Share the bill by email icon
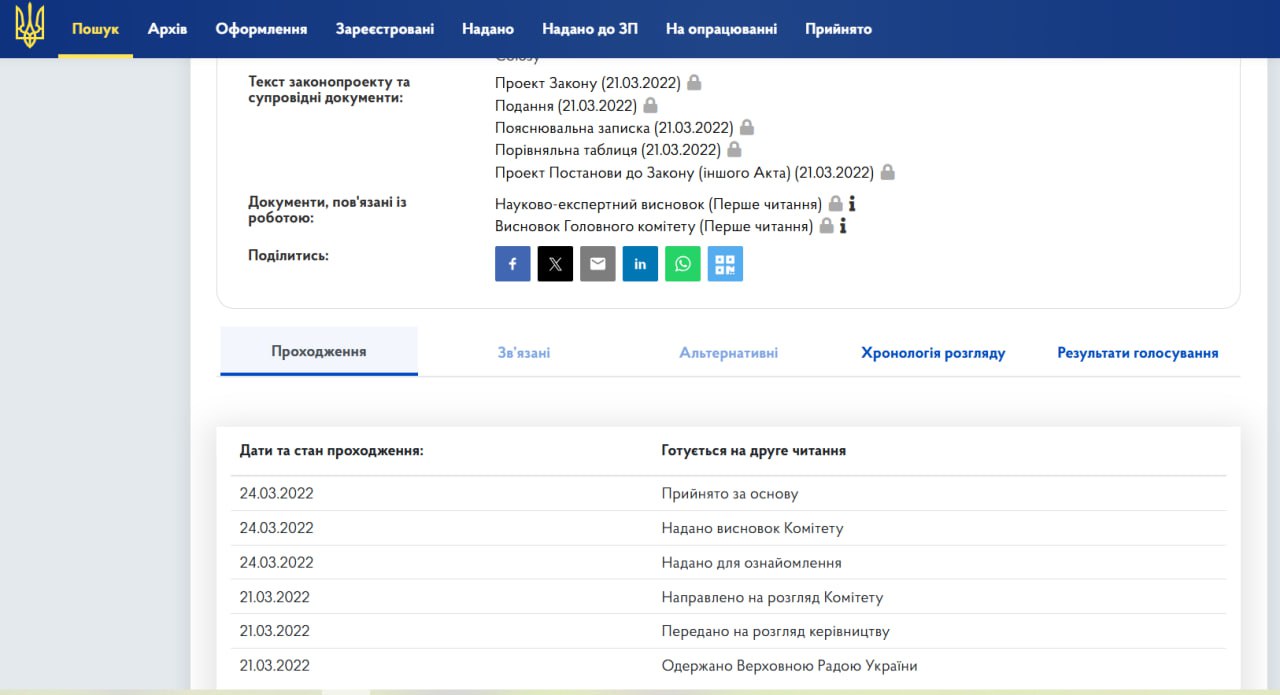 click(x=598, y=264)
